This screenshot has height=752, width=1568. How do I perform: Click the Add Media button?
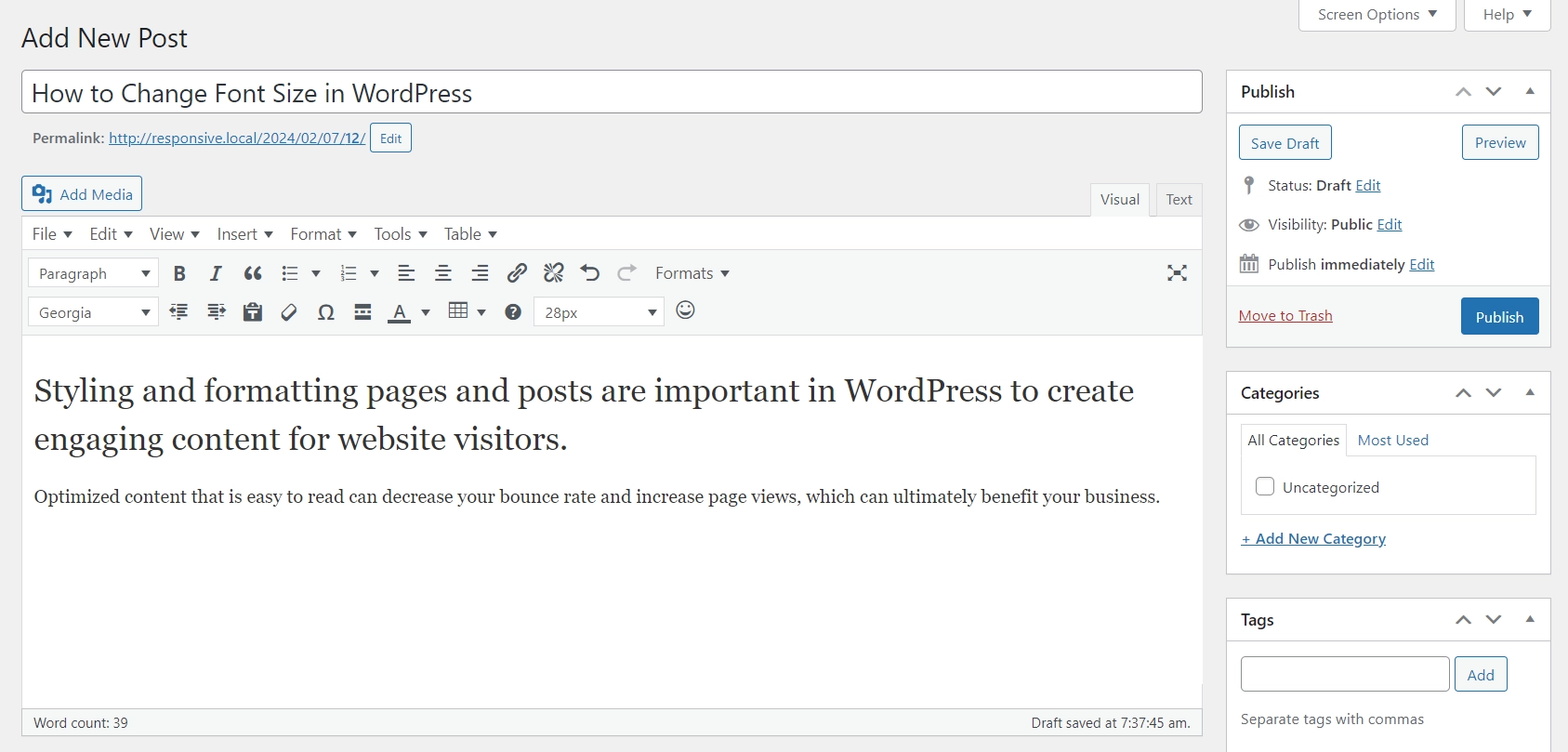[x=82, y=193]
